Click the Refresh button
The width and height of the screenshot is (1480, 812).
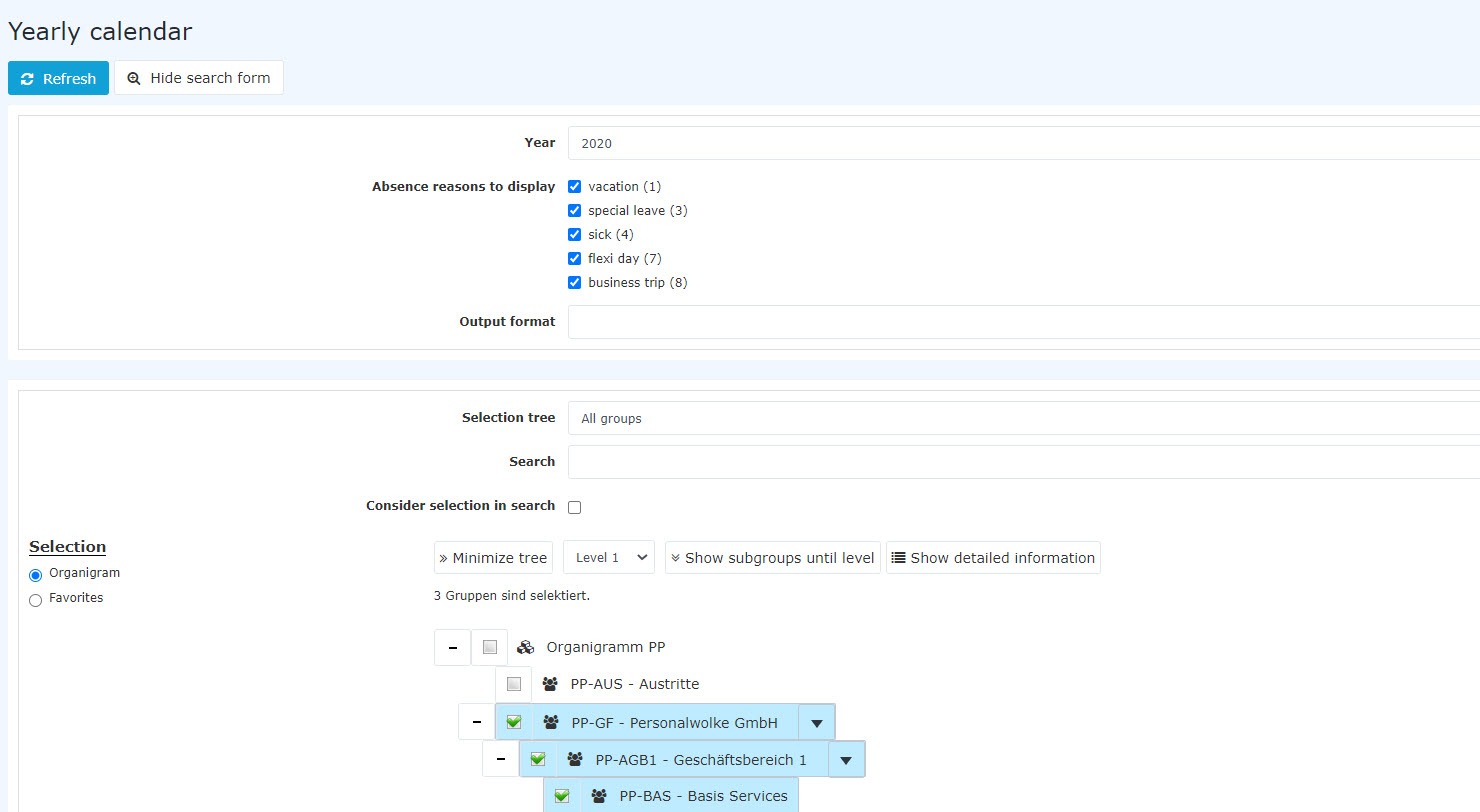coord(58,78)
